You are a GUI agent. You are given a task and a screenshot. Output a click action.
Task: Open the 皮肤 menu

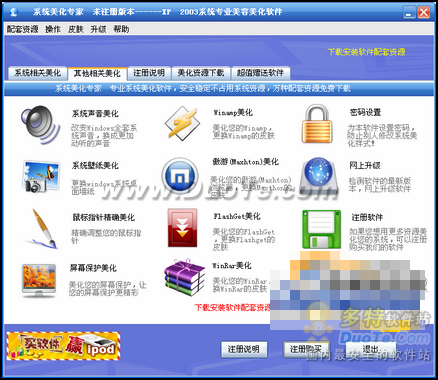[76, 29]
